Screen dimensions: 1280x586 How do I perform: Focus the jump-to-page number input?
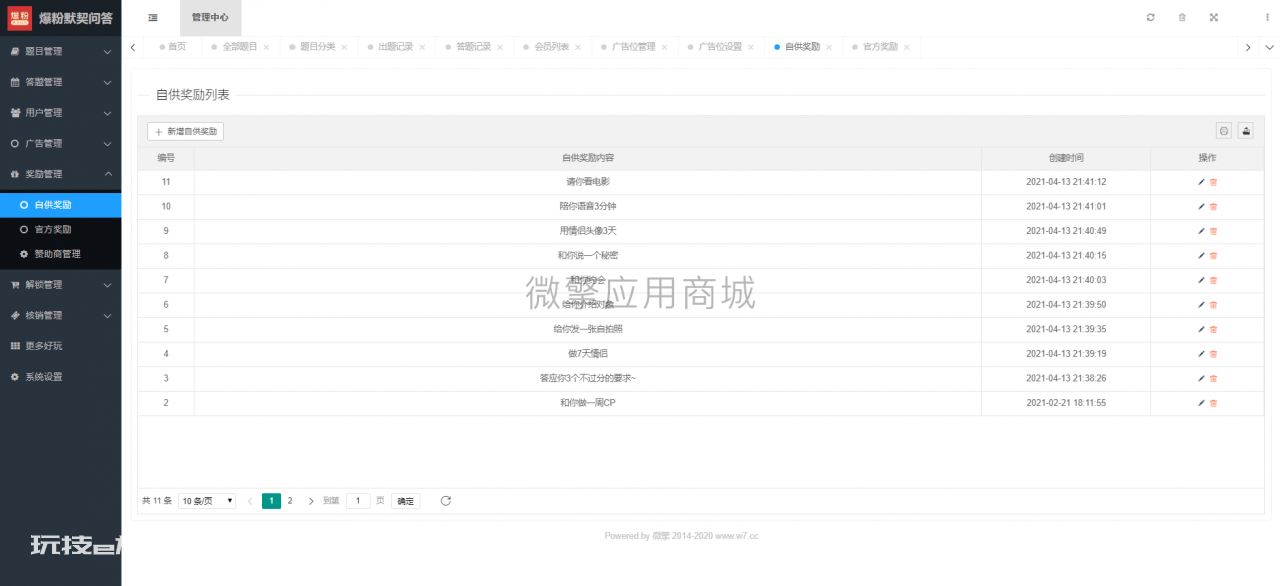[358, 501]
